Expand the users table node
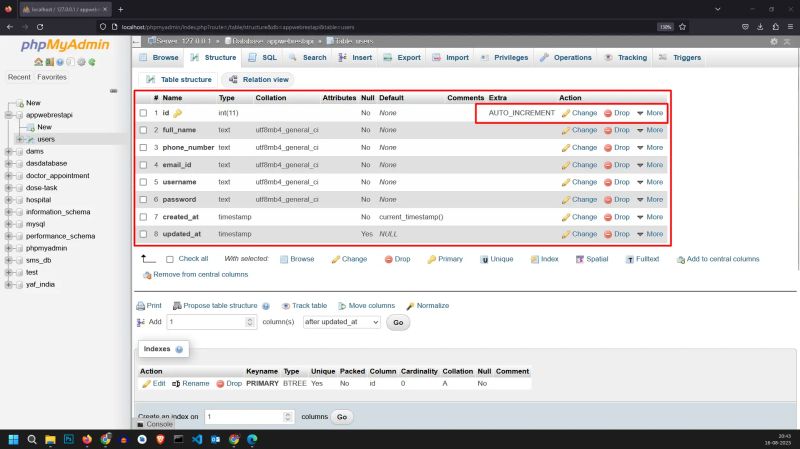Viewport: 800px width, 449px height. pos(19,139)
